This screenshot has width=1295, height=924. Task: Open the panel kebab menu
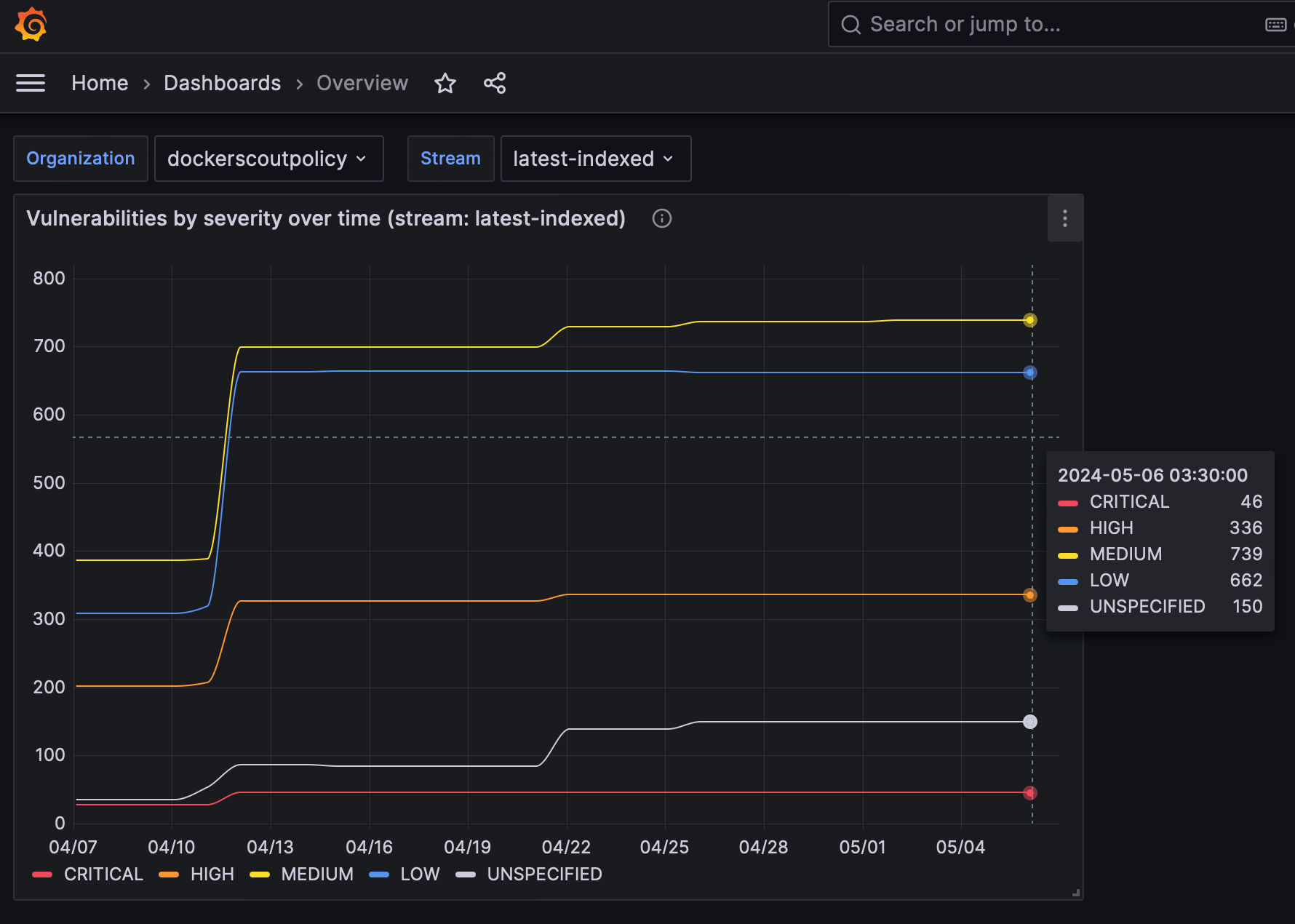[1064, 218]
